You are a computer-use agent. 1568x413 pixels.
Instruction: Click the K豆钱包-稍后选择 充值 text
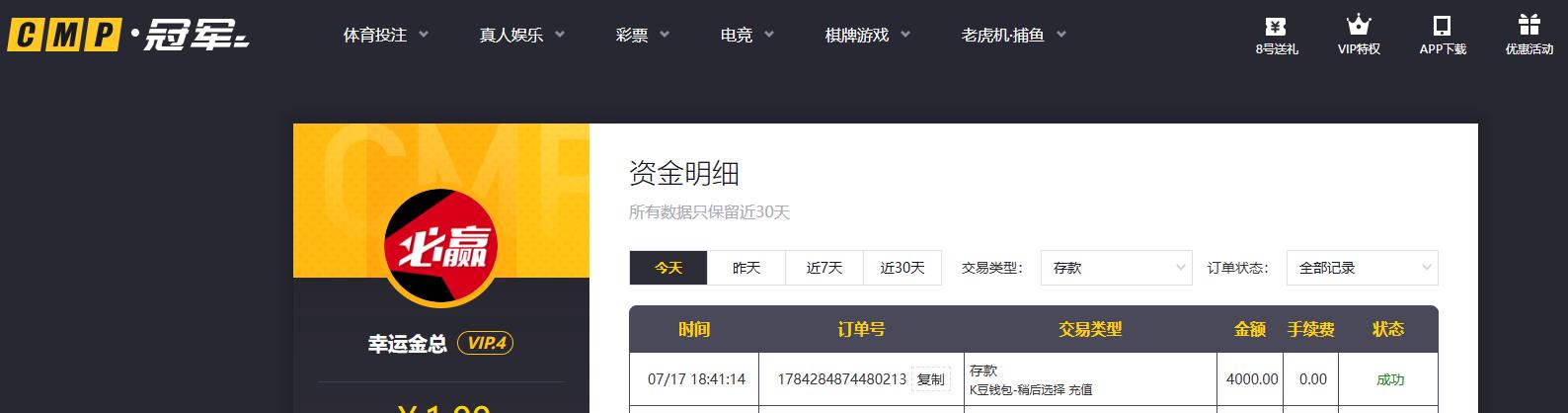coord(1031,389)
